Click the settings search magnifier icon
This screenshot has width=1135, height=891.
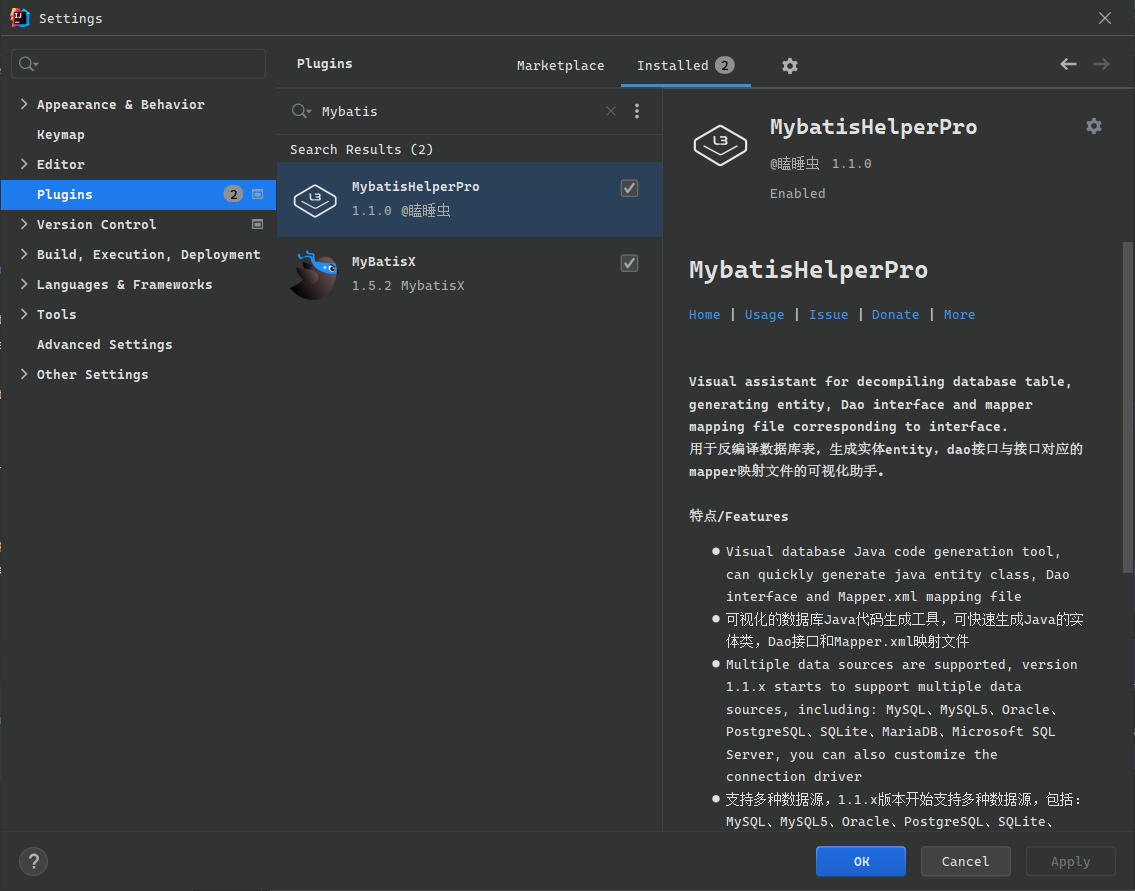tap(28, 64)
